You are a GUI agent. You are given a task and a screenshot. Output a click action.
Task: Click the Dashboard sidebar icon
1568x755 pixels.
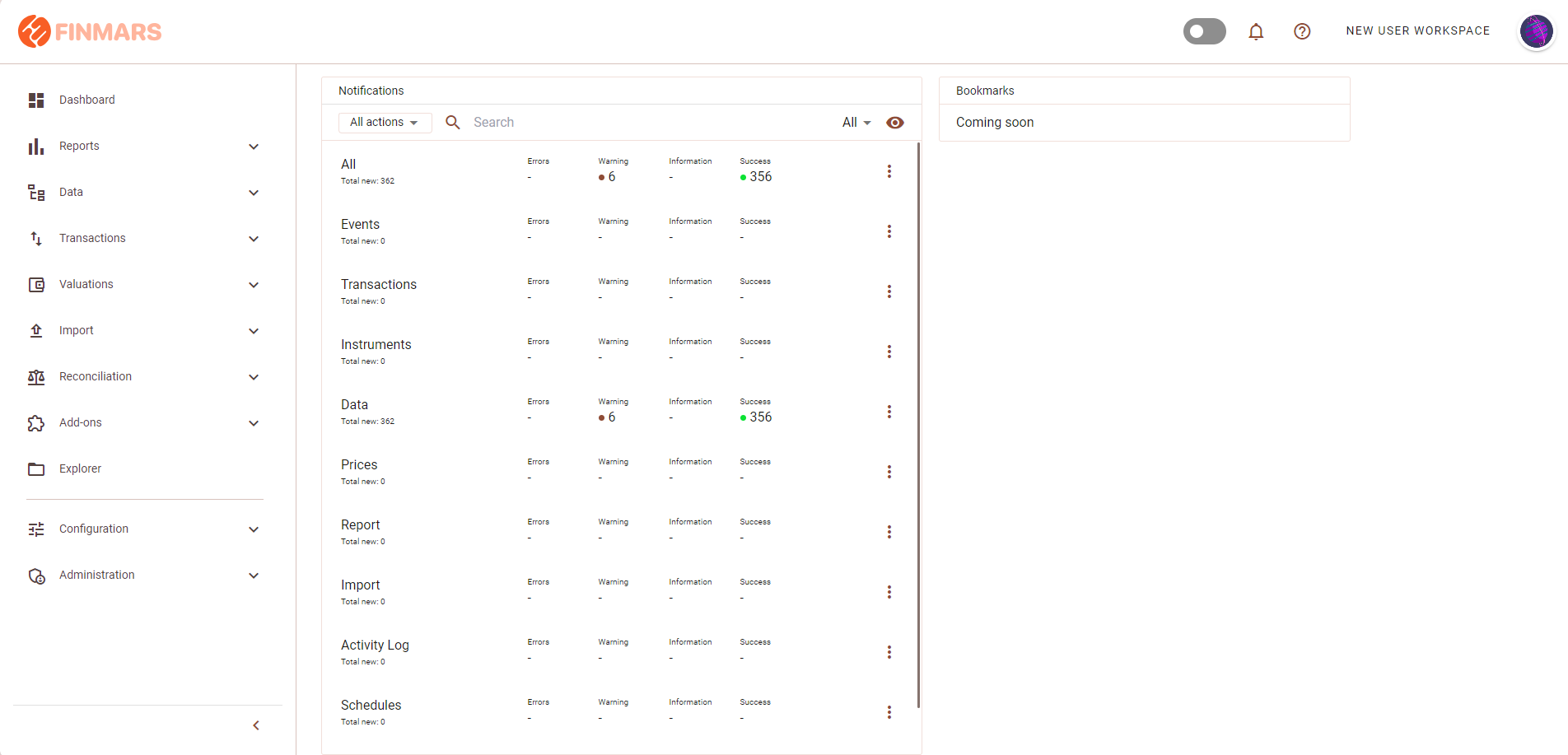(36, 100)
